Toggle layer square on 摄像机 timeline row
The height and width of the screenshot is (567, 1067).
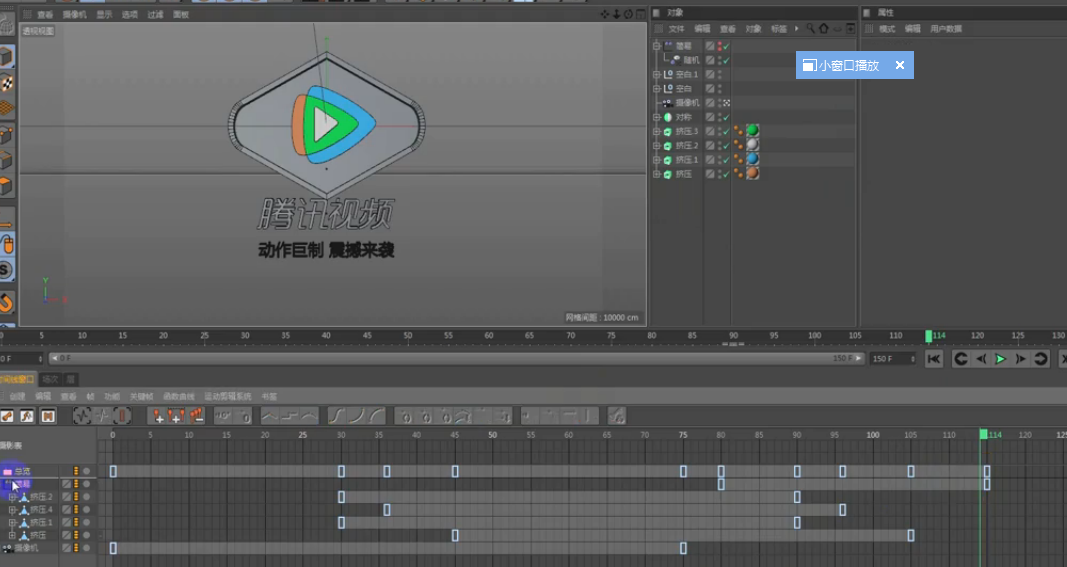(67, 548)
